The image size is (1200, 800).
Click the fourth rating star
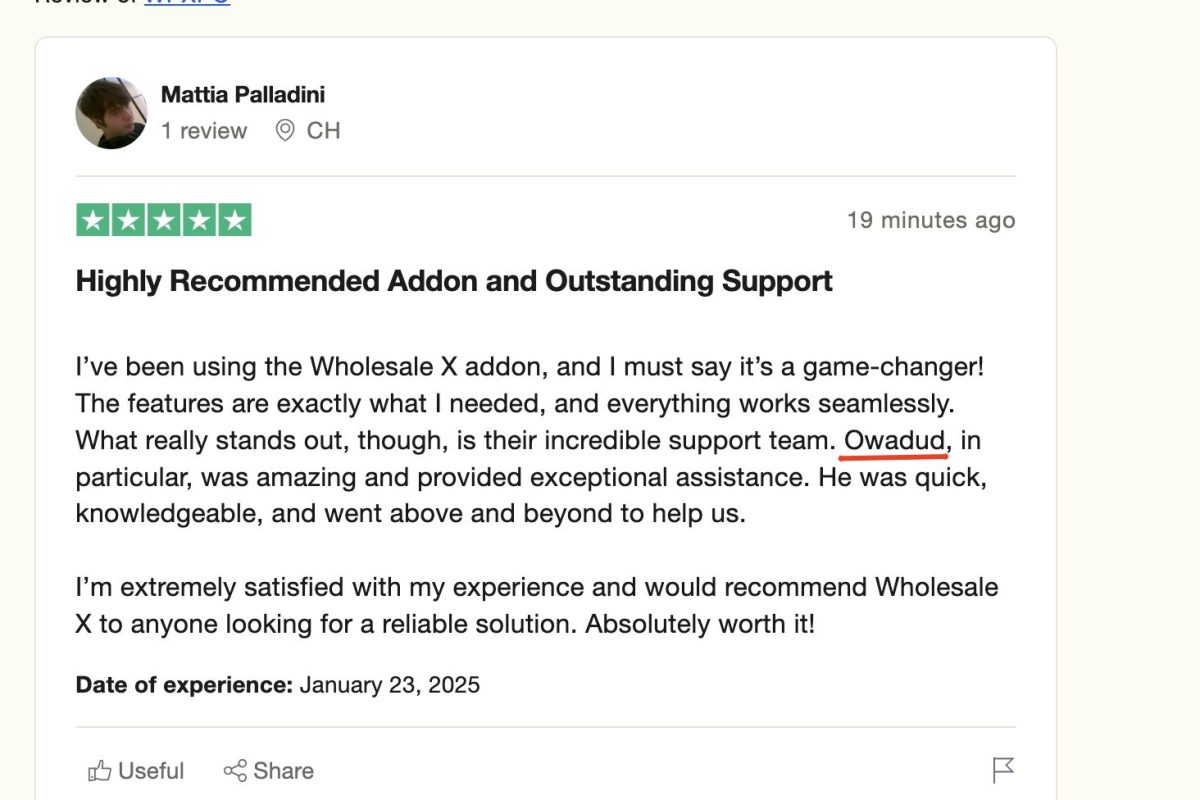pyautogui.click(x=199, y=218)
